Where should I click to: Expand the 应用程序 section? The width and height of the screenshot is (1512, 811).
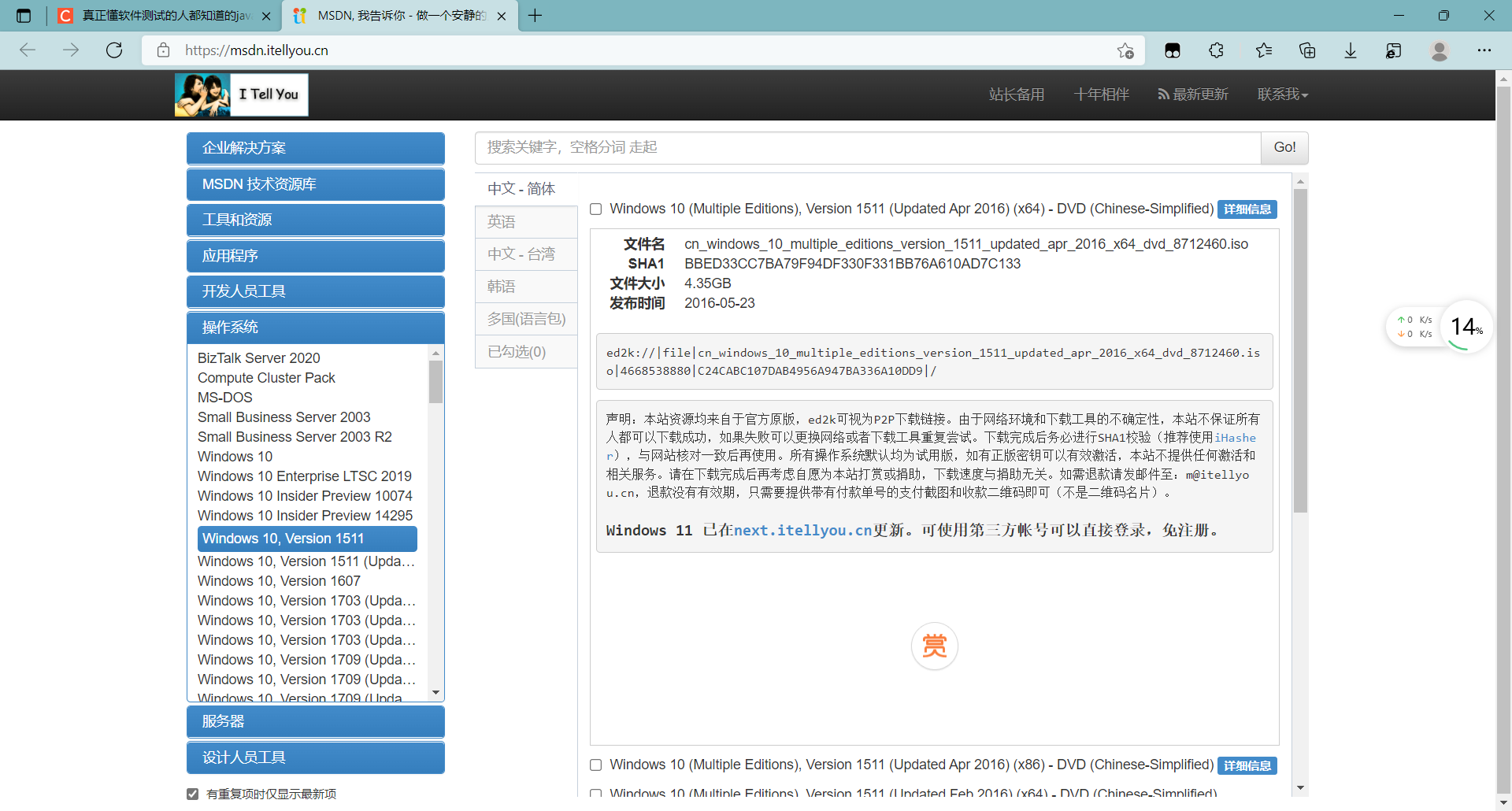coord(316,256)
